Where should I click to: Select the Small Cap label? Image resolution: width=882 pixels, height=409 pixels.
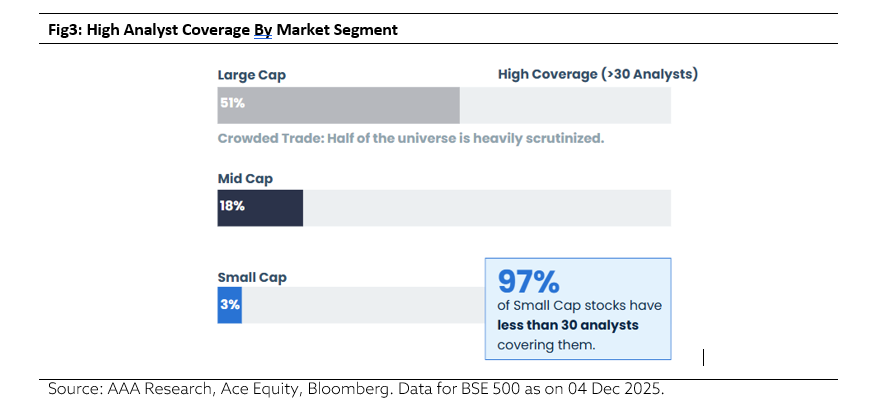(252, 277)
